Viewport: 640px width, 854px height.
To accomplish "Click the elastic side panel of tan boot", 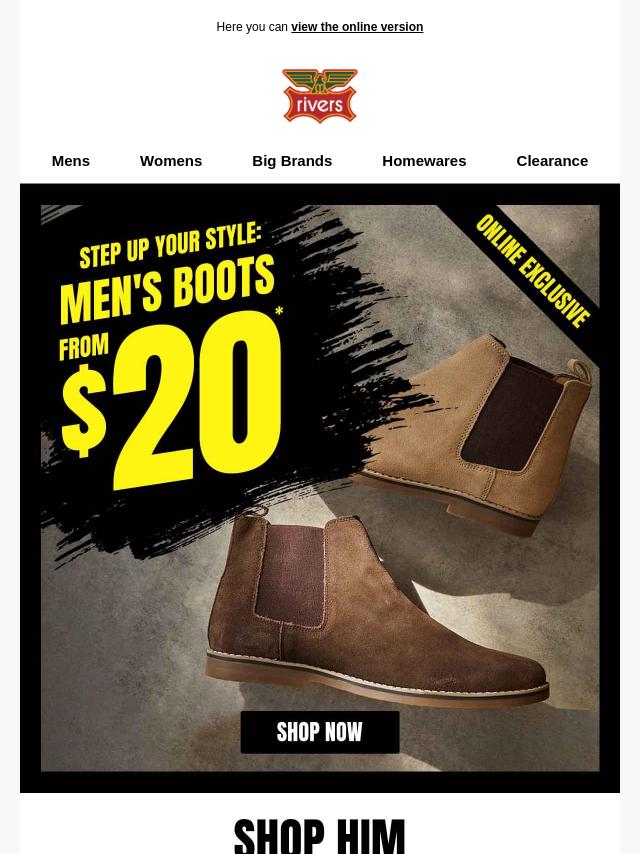I will pos(509,417).
